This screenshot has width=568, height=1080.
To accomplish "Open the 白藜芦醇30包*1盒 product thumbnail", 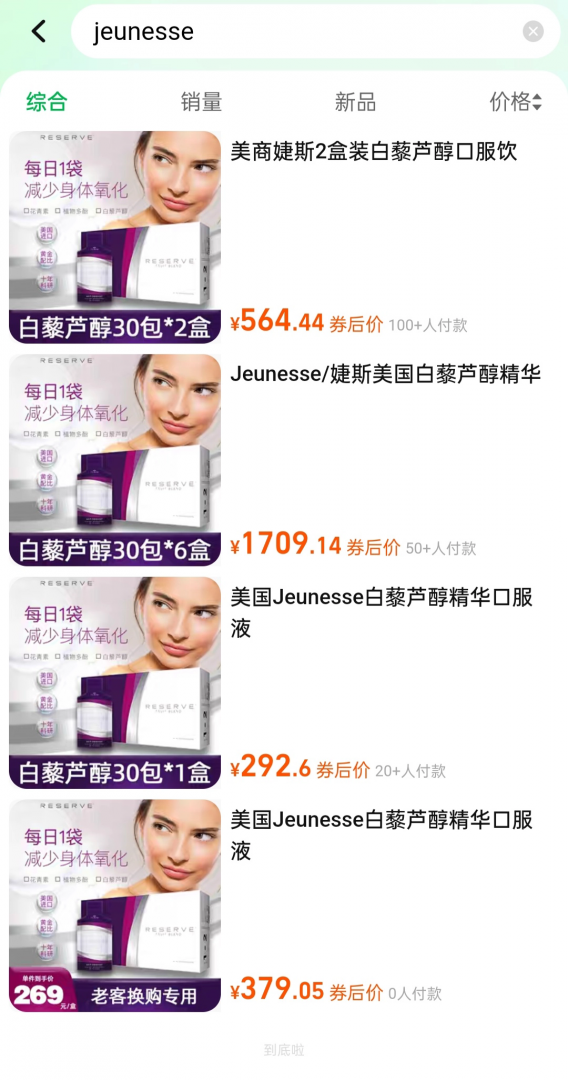I will [114, 683].
